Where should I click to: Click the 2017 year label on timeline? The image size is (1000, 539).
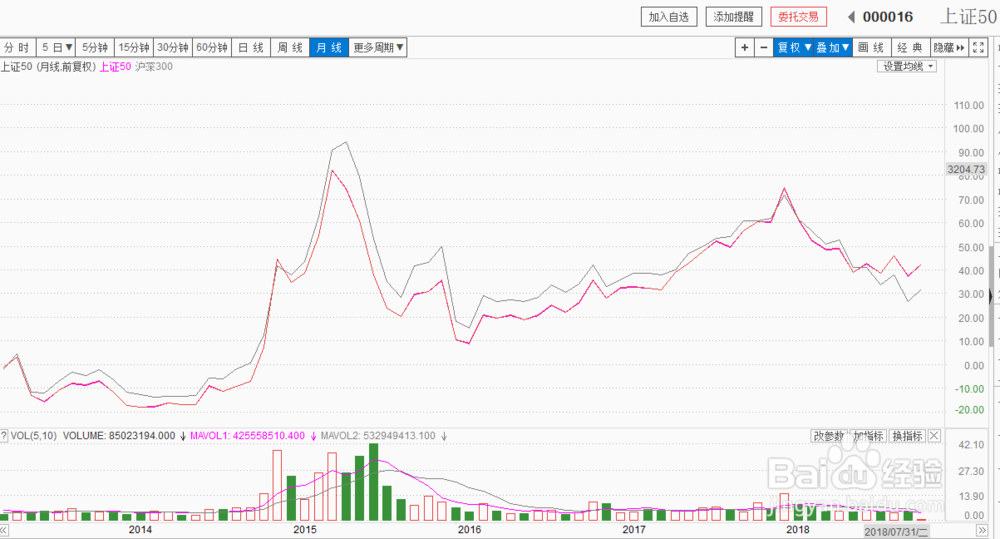pos(634,529)
